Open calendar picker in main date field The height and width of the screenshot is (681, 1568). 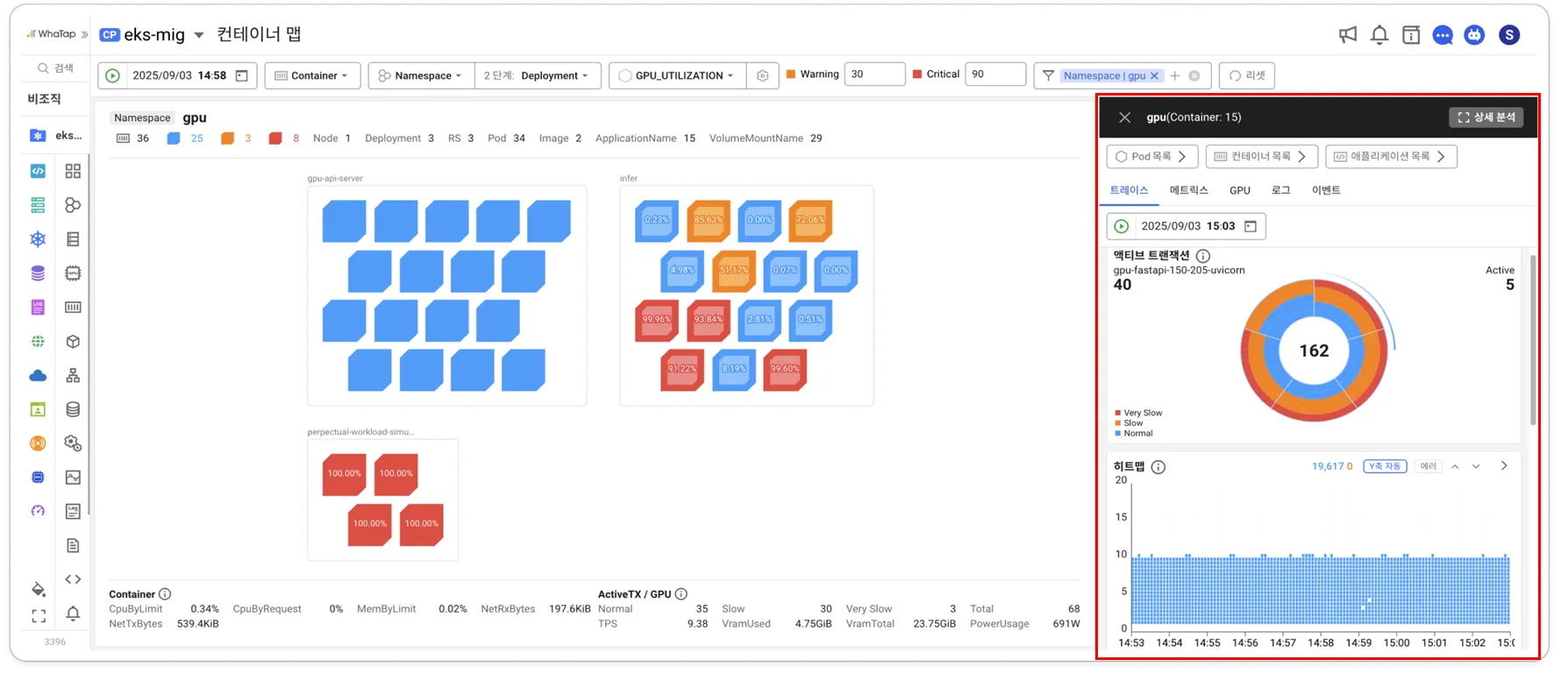click(242, 75)
